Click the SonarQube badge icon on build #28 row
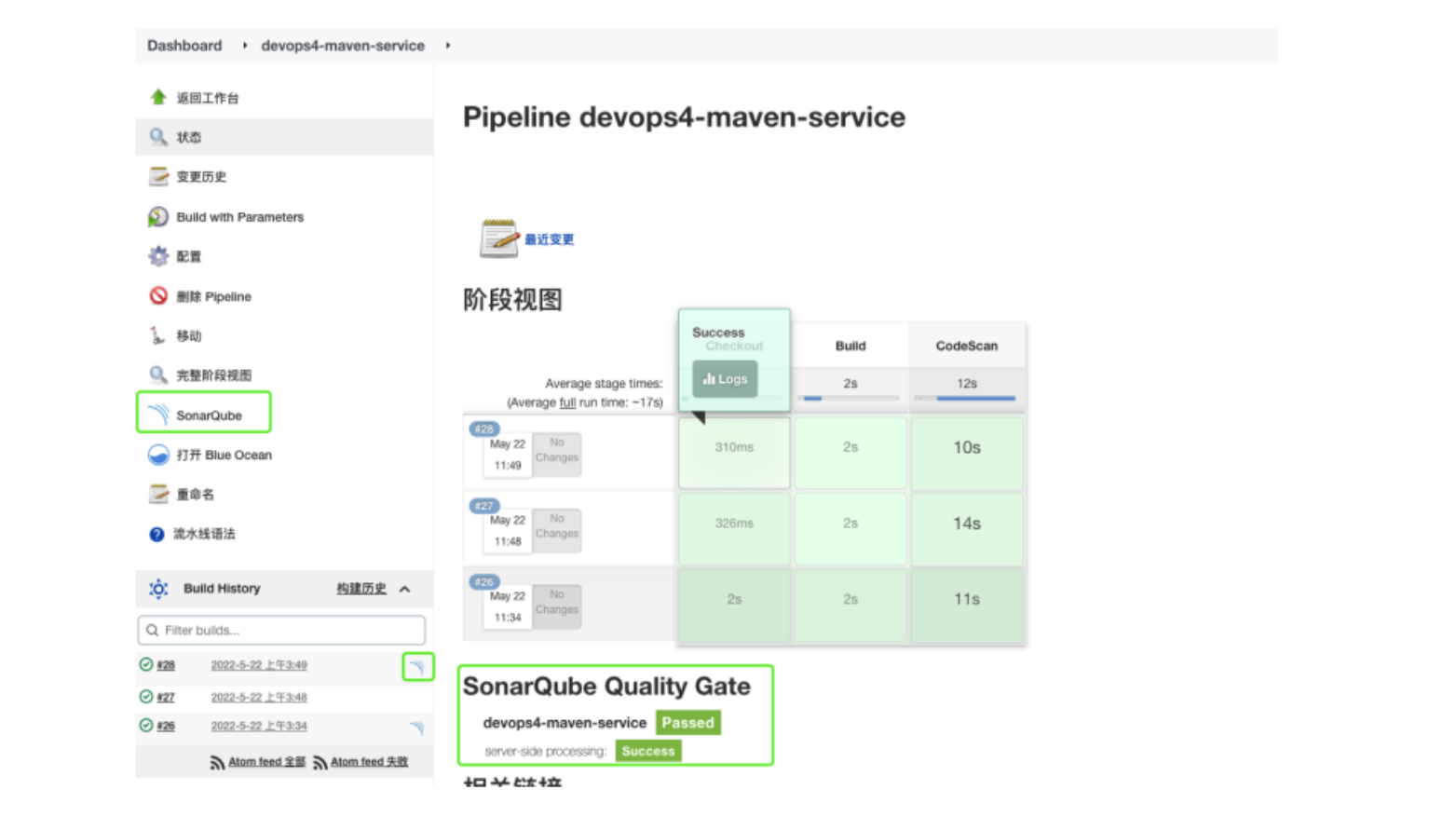This screenshot has width=1456, height=817. (417, 666)
